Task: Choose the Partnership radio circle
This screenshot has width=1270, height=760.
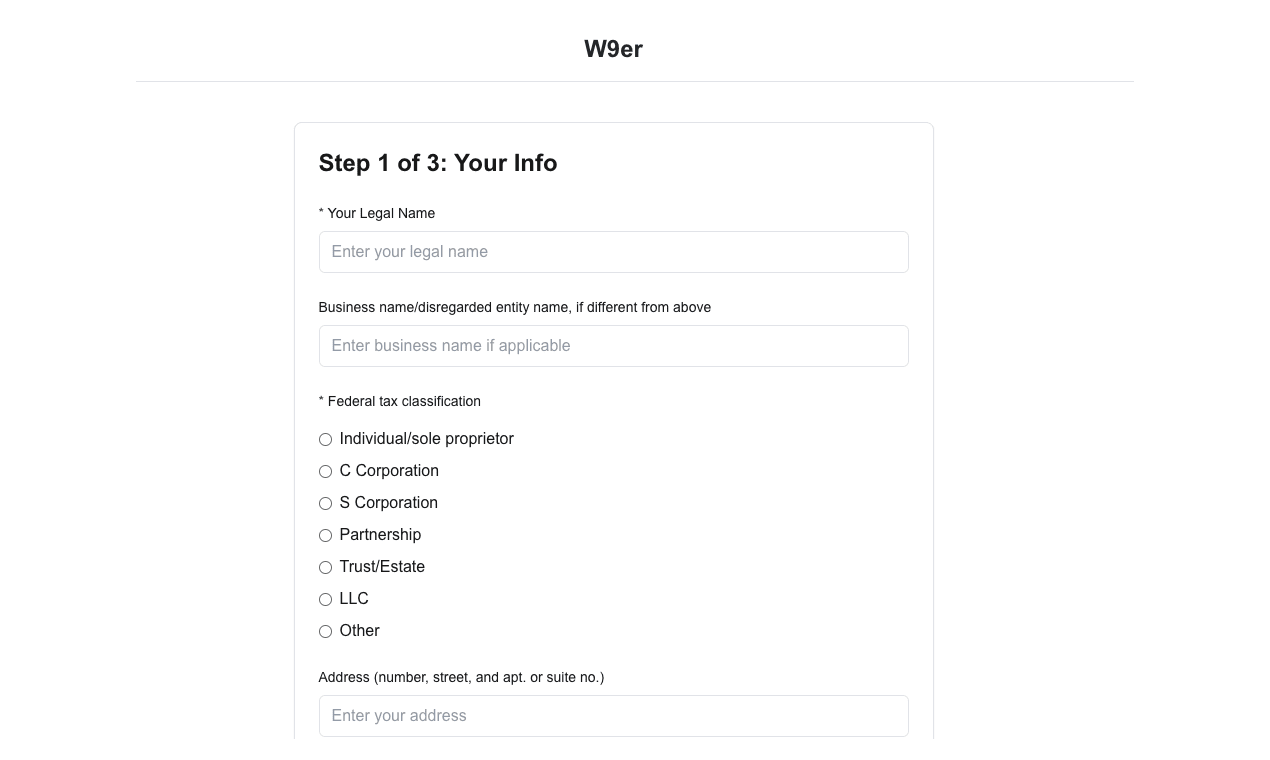Action: 325,535
